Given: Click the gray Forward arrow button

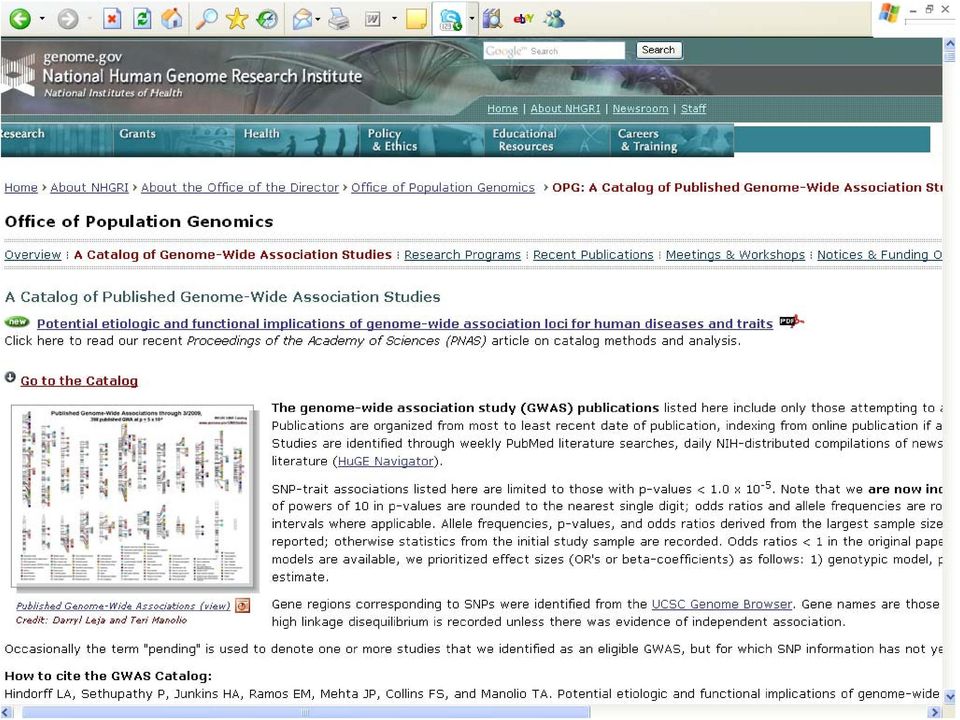Looking at the screenshot, I should 68,19.
